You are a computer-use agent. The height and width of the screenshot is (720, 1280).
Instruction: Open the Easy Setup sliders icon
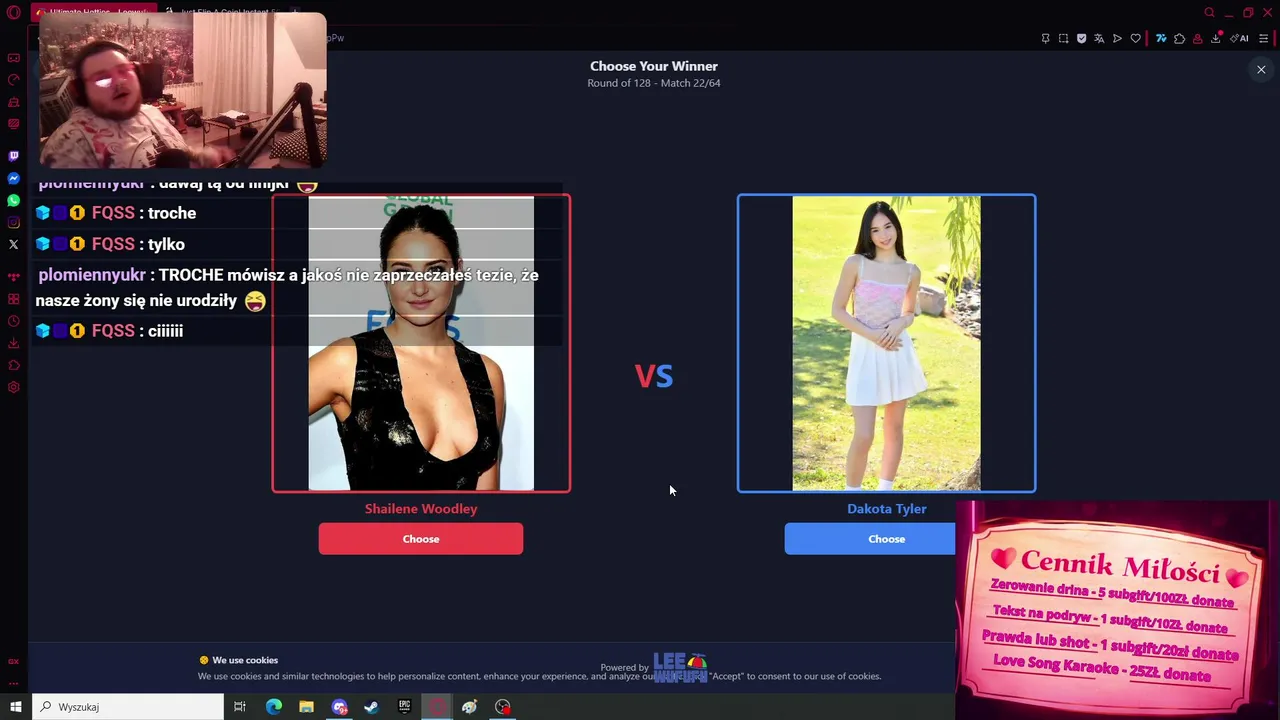[1263, 38]
